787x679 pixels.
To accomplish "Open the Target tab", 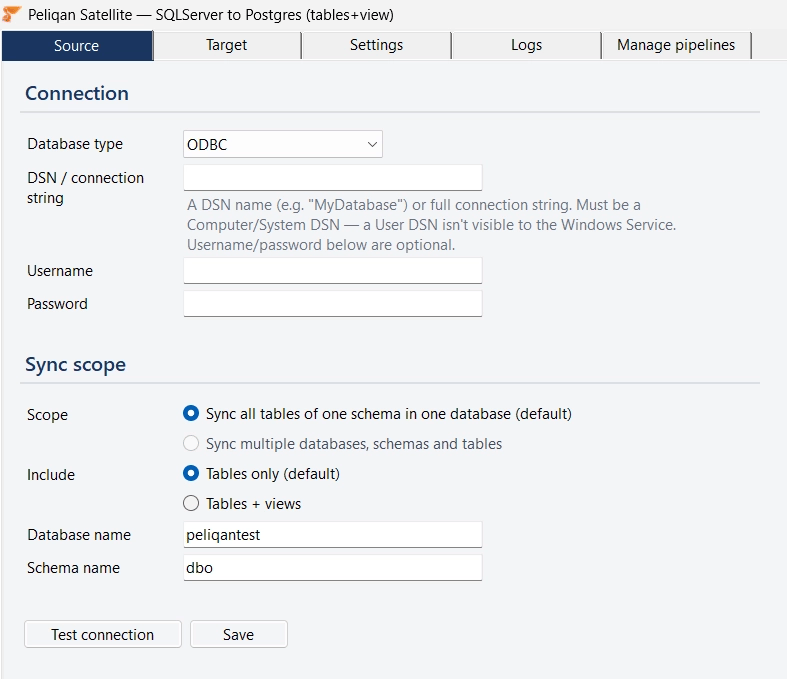I will click(227, 45).
